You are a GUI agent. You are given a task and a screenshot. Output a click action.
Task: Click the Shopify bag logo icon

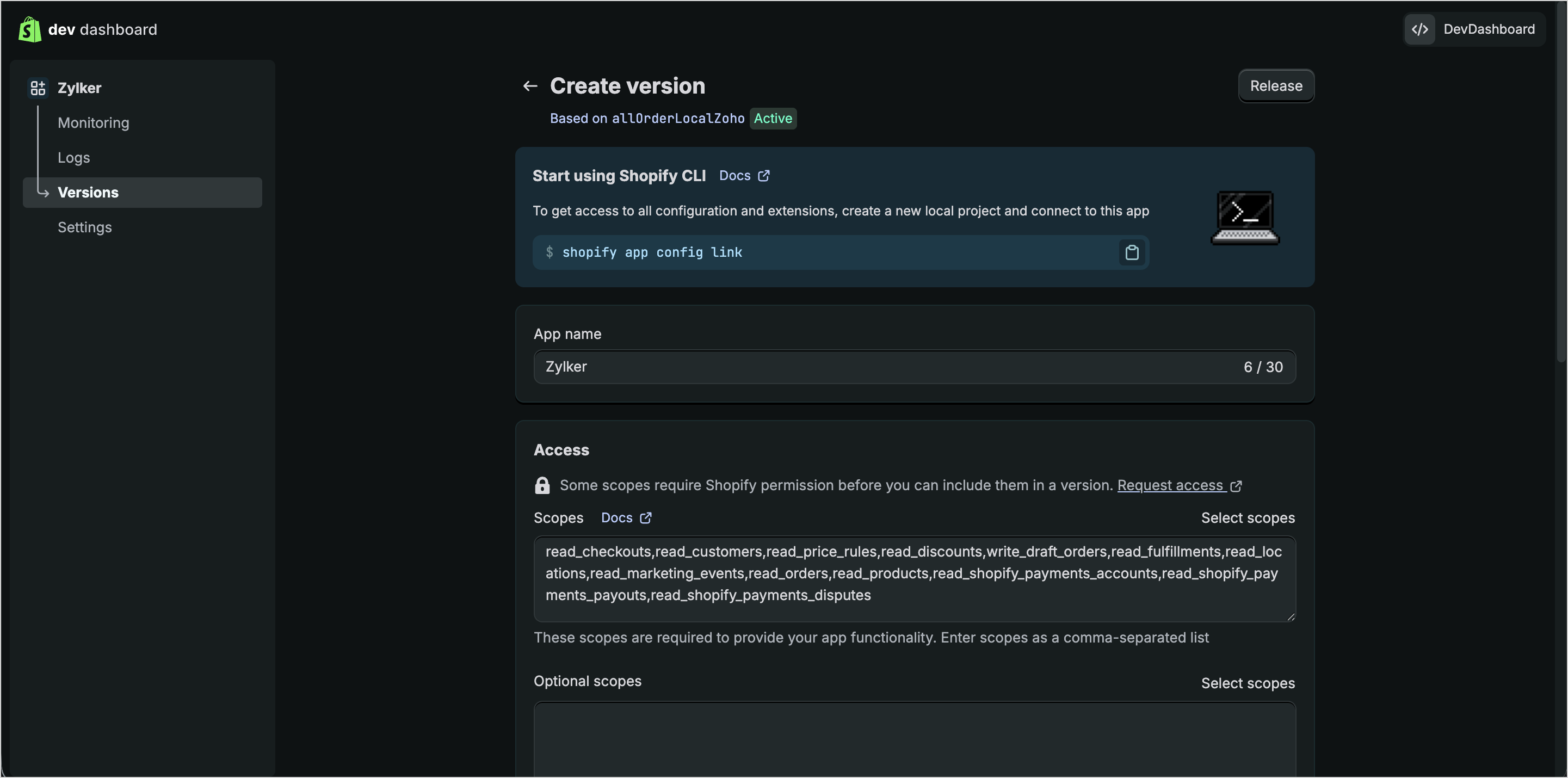tap(29, 29)
